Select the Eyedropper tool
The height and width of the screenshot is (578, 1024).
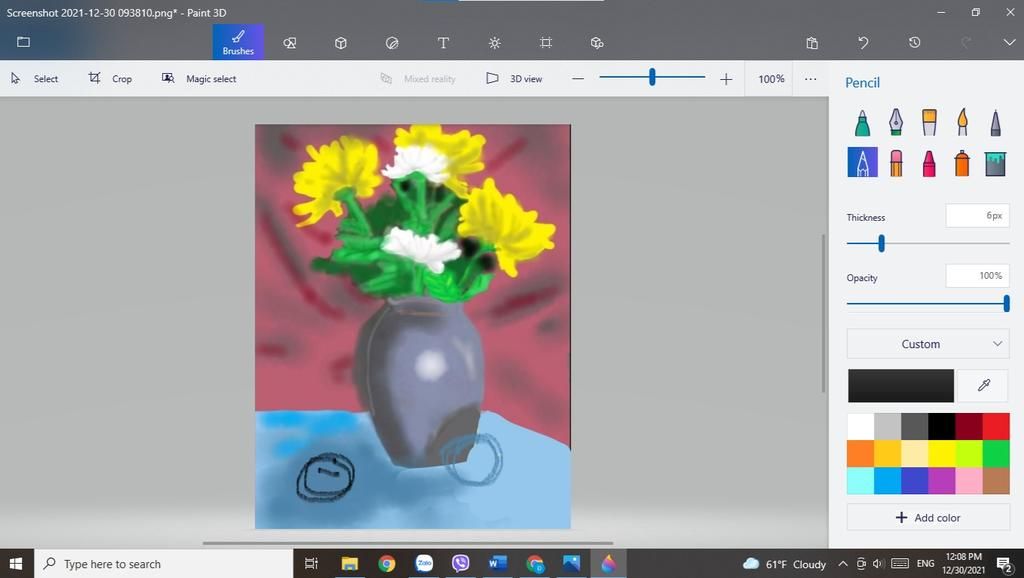coord(983,385)
